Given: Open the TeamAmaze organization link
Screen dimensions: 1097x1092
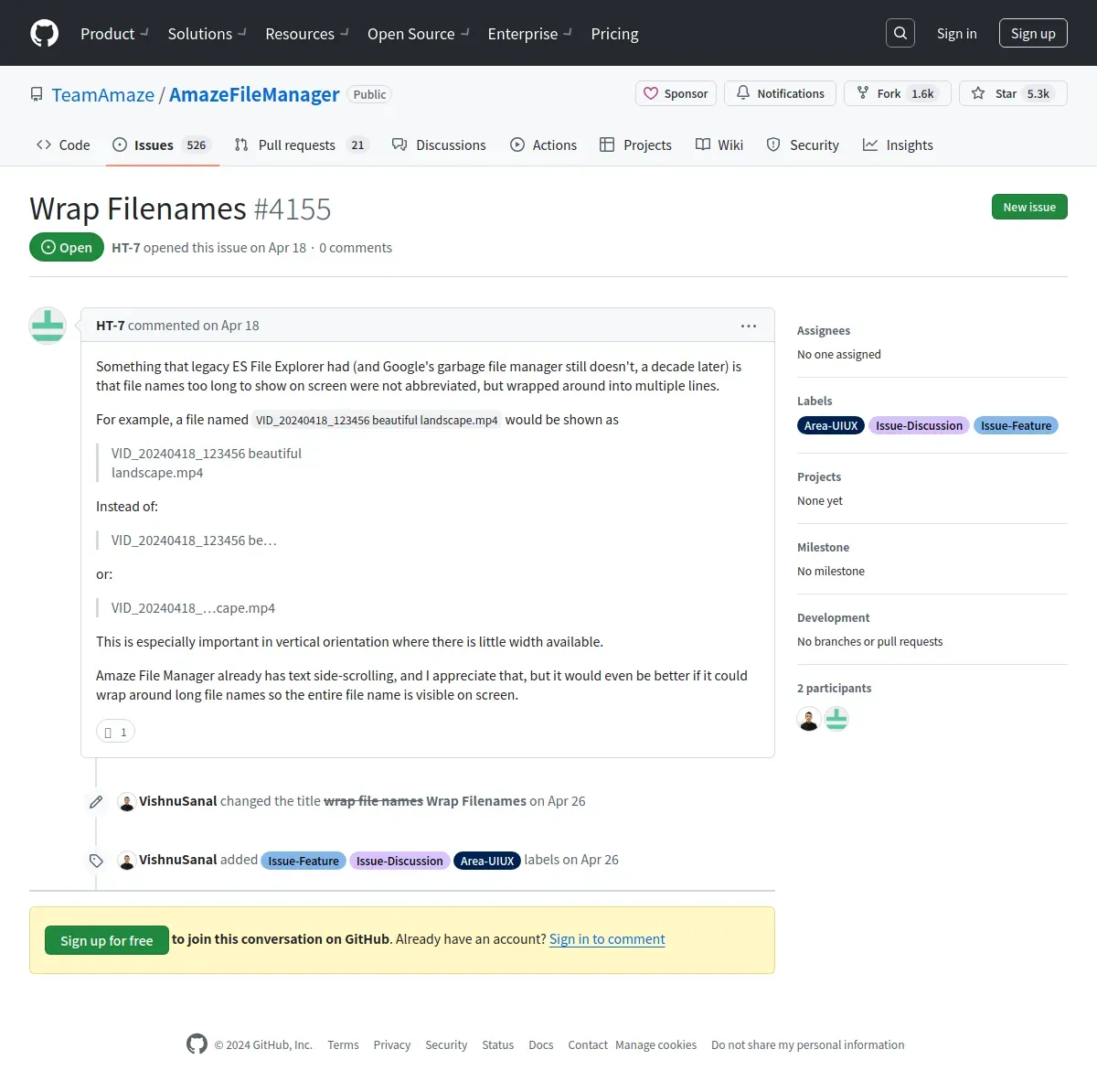Looking at the screenshot, I should [x=103, y=94].
